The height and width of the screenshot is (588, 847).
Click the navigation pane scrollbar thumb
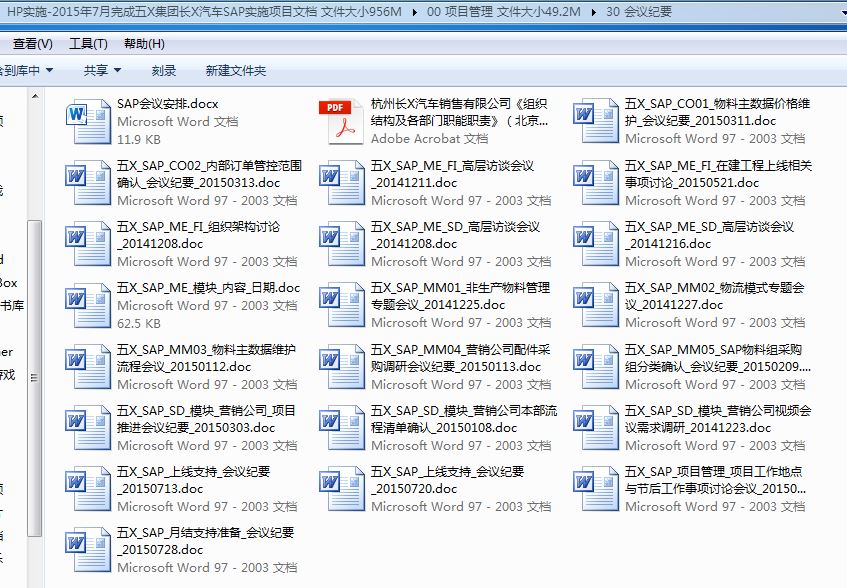[34, 378]
